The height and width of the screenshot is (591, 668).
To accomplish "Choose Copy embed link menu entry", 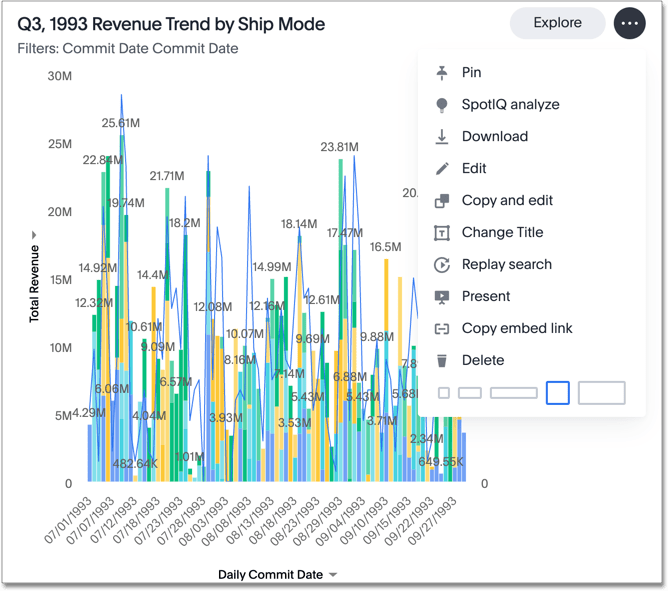I will tap(517, 329).
